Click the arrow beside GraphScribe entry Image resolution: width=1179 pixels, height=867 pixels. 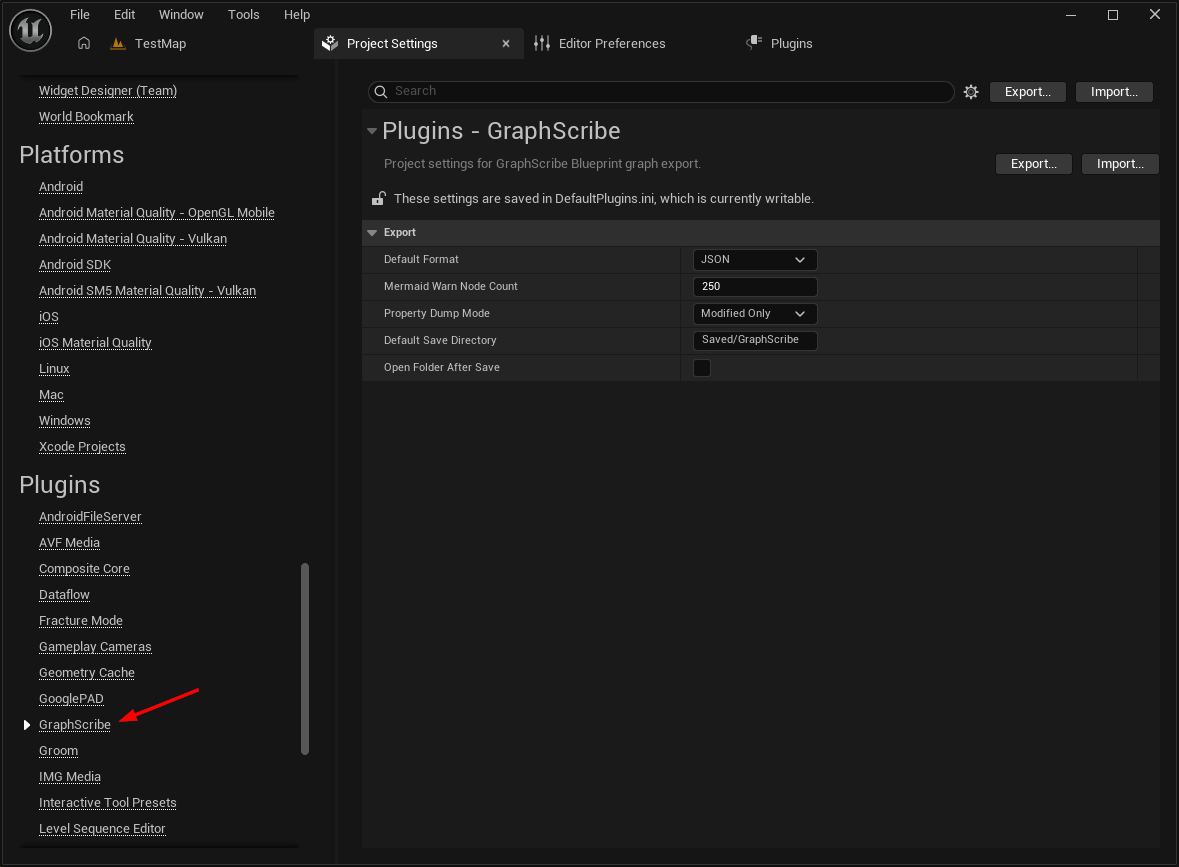[x=27, y=725]
